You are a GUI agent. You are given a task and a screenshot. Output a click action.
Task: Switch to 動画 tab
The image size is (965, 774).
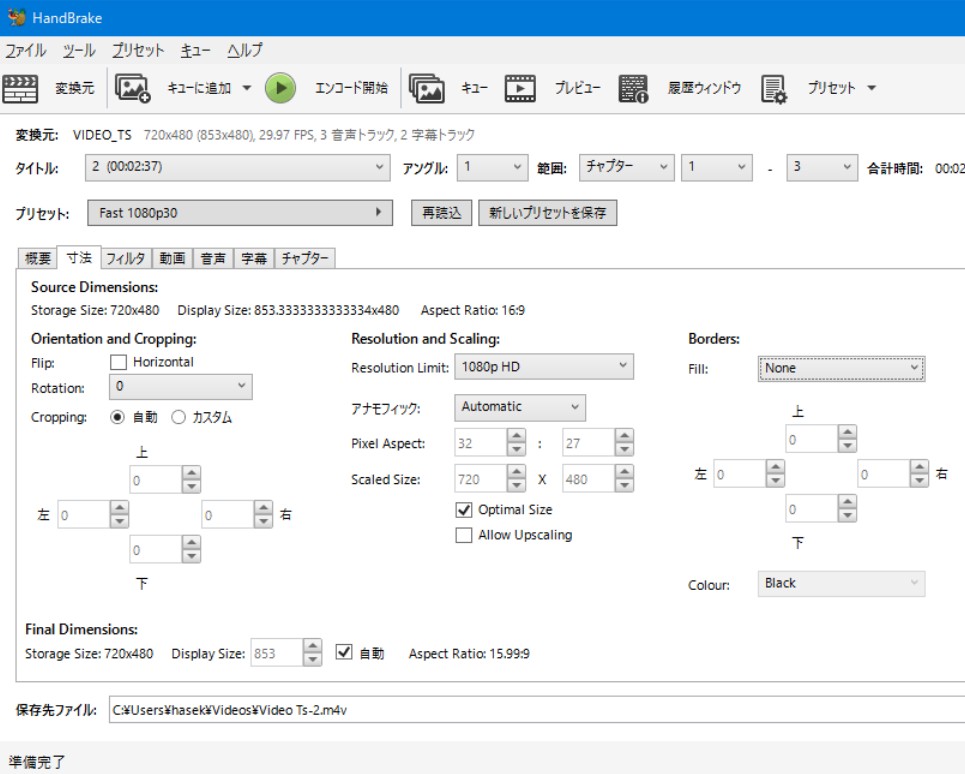coord(172,258)
